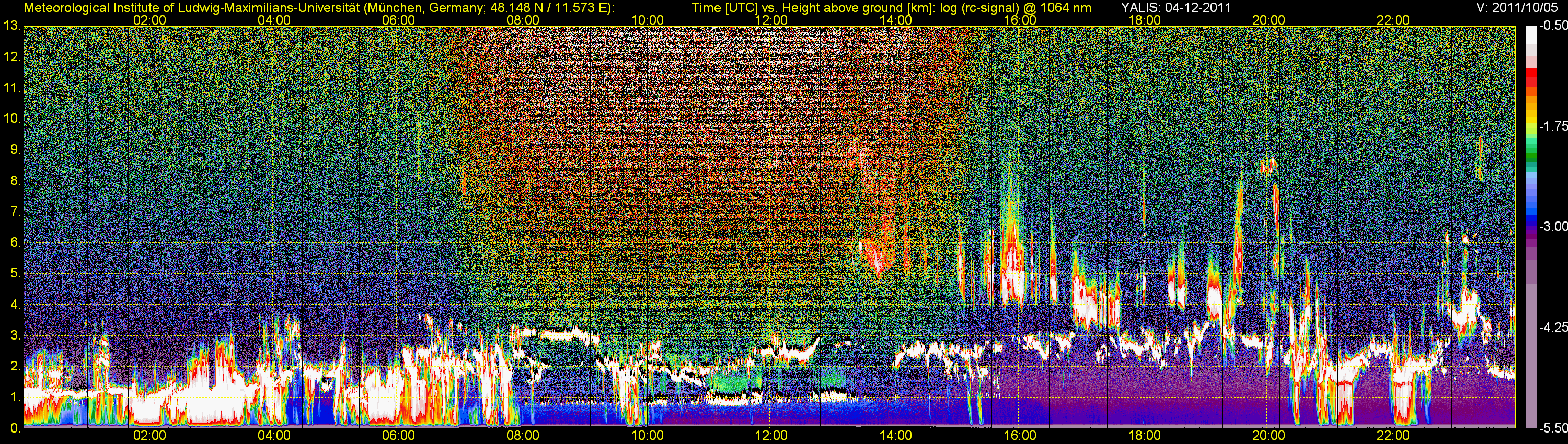Click the 6. height axis label
The height and width of the screenshot is (444, 1568).
[x=15, y=242]
